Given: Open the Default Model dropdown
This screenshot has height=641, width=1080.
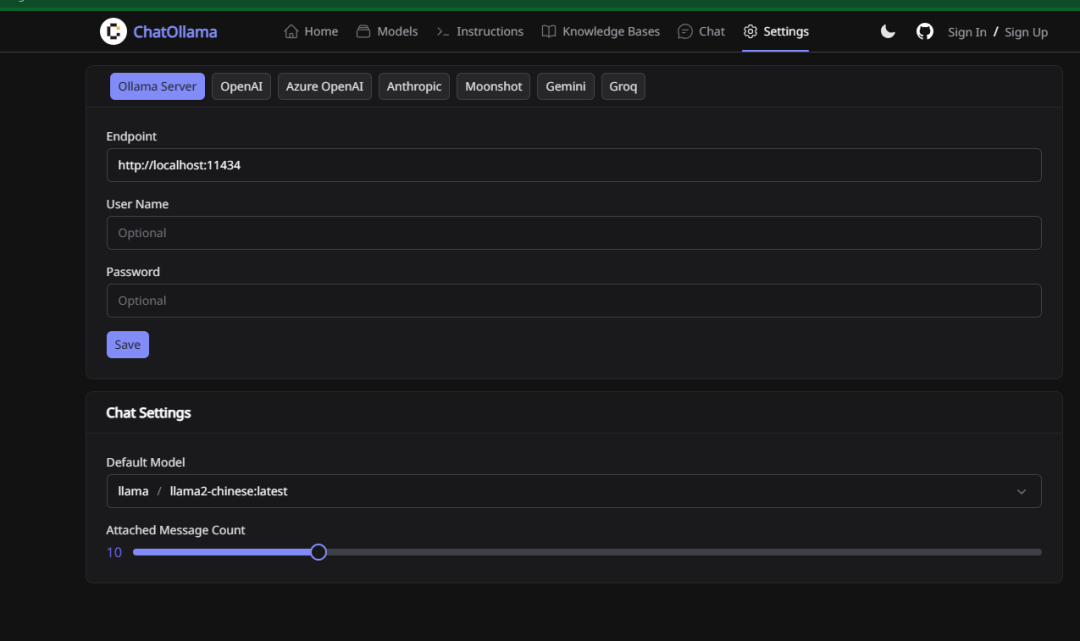Looking at the screenshot, I should (x=574, y=491).
